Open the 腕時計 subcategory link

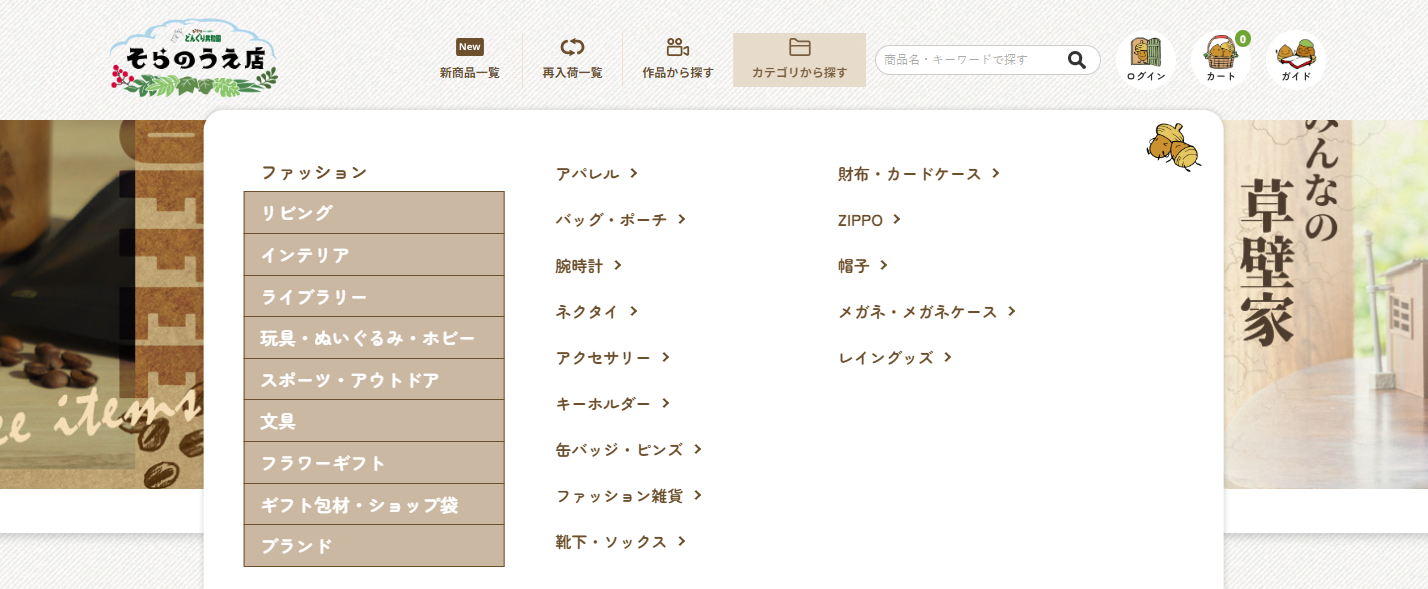(589, 265)
